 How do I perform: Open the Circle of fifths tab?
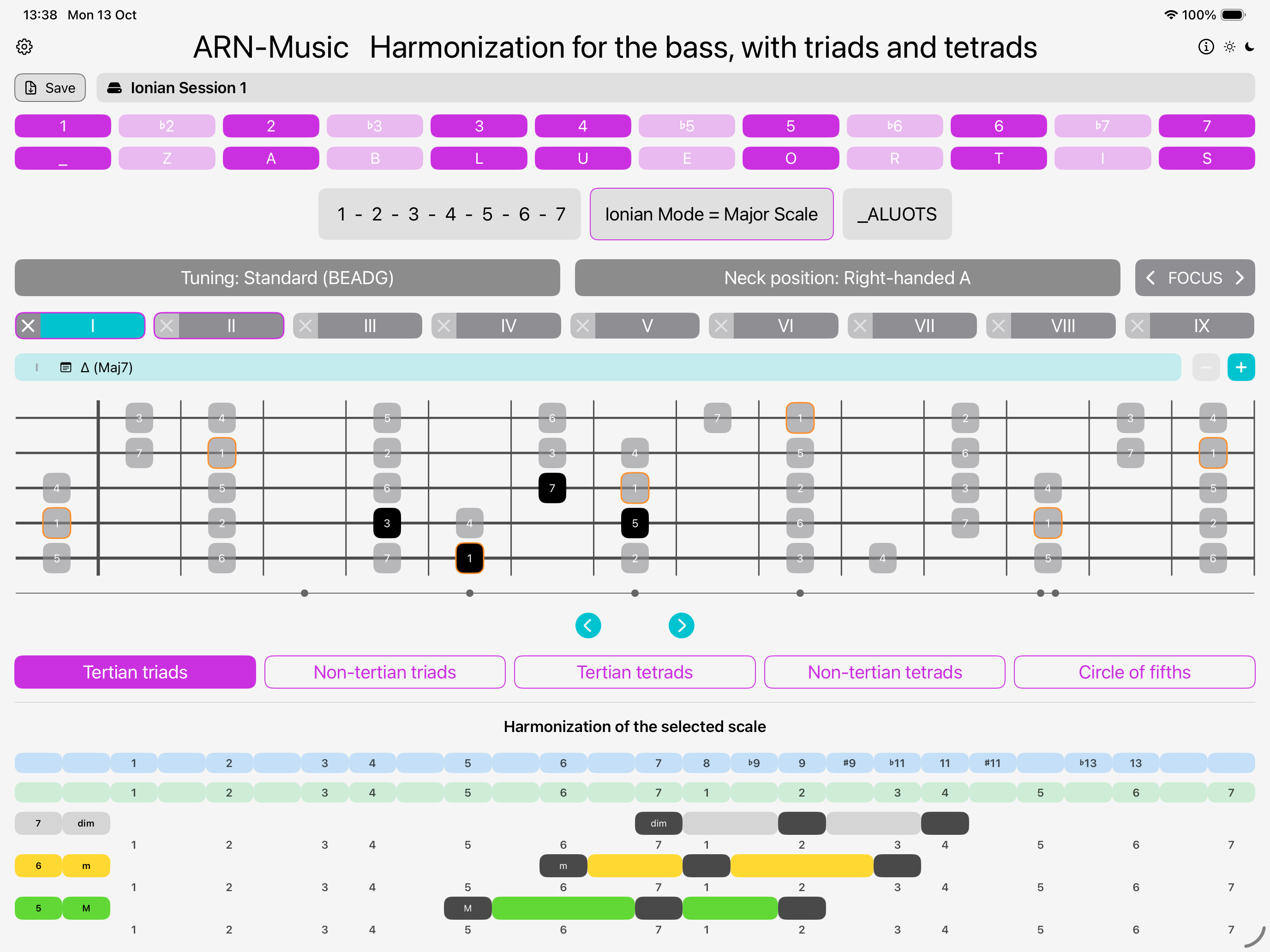[1134, 672]
